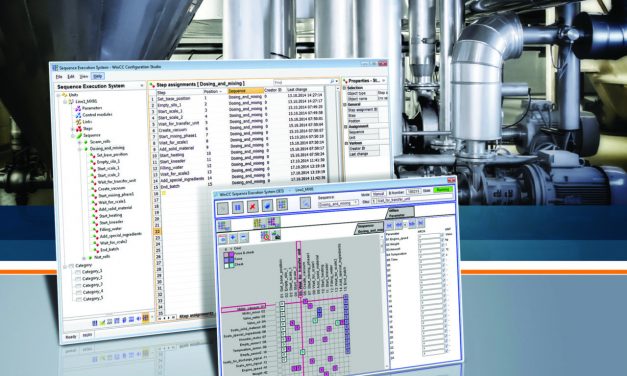Image resolution: width=627 pixels, height=376 pixels.
Task: Click the Step name field
Action: click(415, 199)
